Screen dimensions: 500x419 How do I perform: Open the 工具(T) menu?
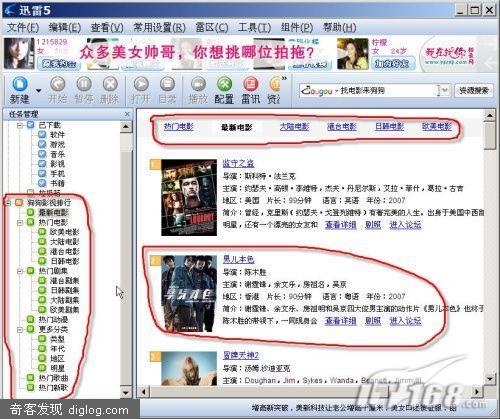254,27
